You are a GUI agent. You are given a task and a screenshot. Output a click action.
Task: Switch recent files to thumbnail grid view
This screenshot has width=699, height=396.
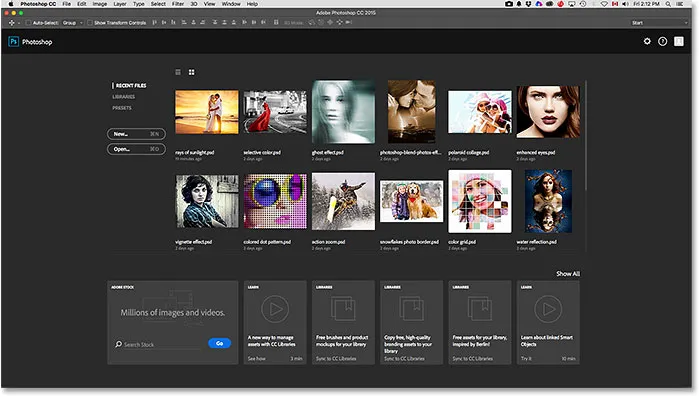coord(191,72)
